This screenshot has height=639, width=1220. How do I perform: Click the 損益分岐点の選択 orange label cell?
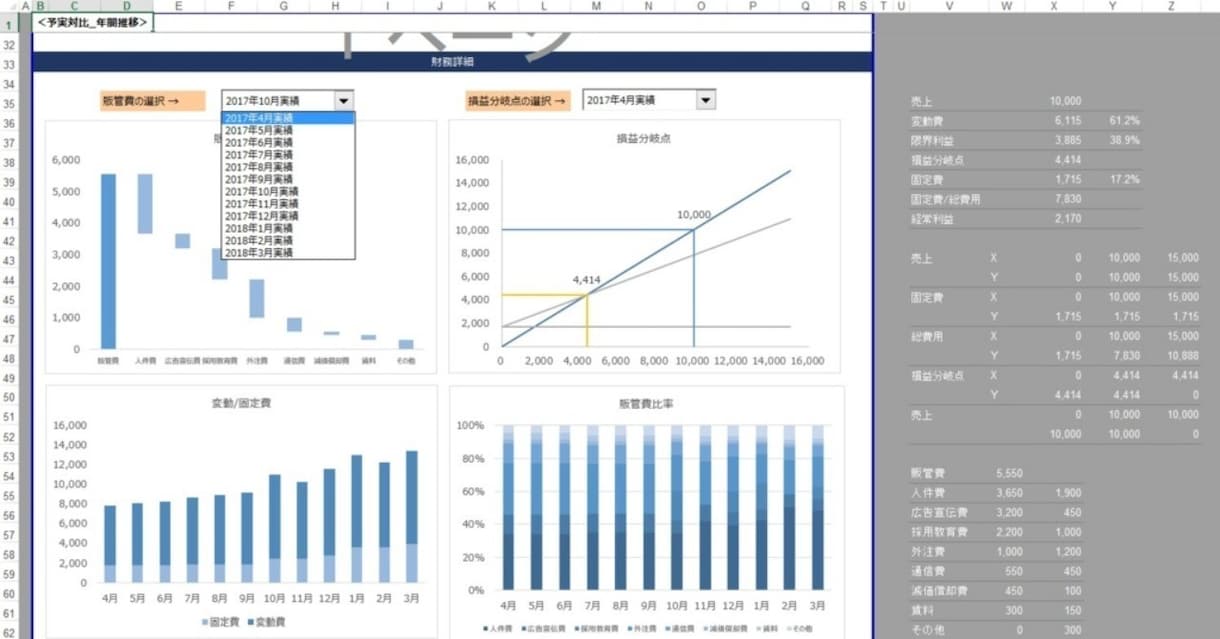click(518, 101)
